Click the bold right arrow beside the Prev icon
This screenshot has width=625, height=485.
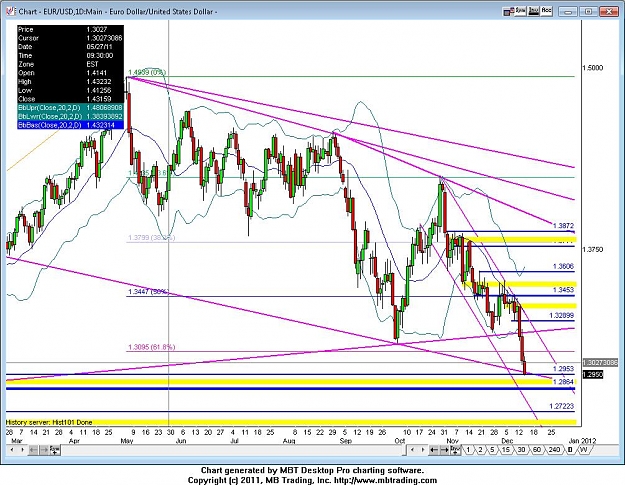(x=444, y=450)
